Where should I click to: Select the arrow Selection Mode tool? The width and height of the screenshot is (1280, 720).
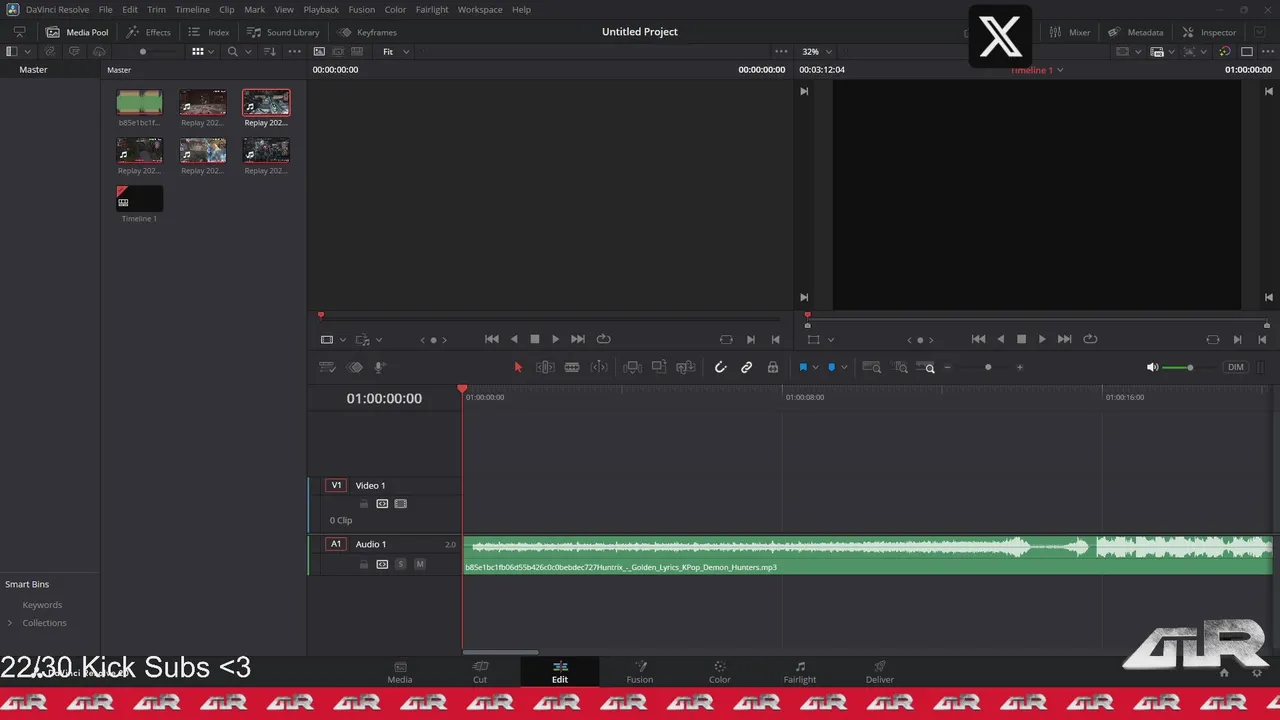[518, 367]
